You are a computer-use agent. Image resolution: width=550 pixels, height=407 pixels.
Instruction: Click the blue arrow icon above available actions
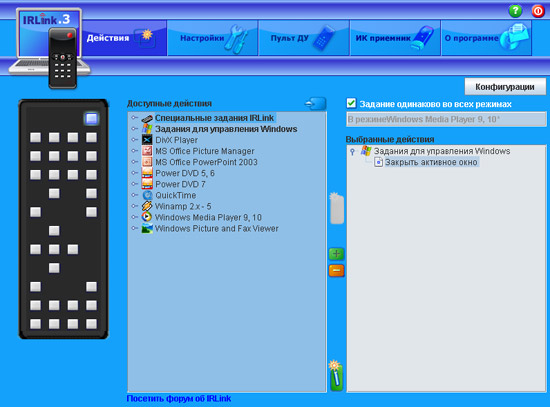point(315,104)
